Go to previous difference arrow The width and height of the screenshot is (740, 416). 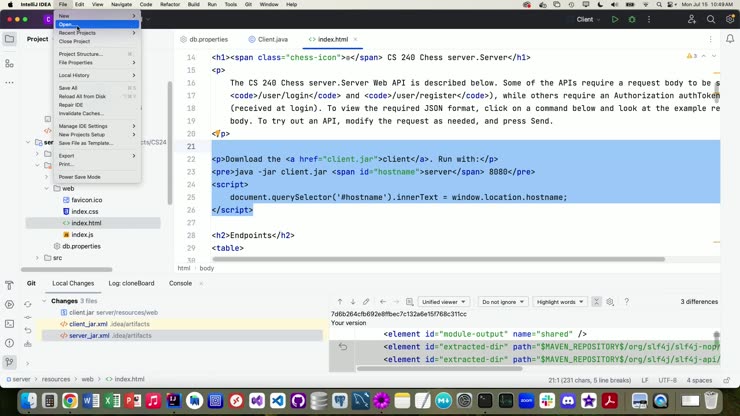pyautogui.click(x=340, y=302)
